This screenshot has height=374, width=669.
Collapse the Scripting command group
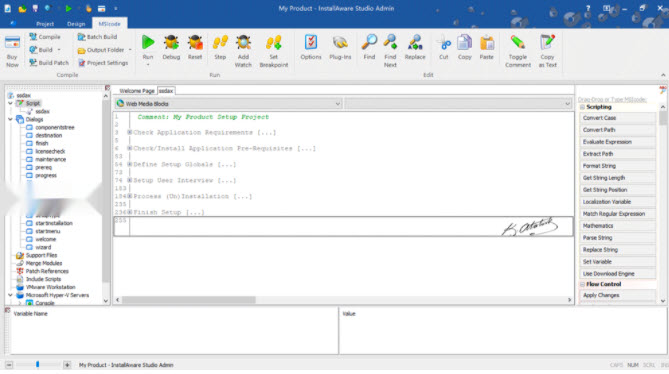[x=582, y=107]
